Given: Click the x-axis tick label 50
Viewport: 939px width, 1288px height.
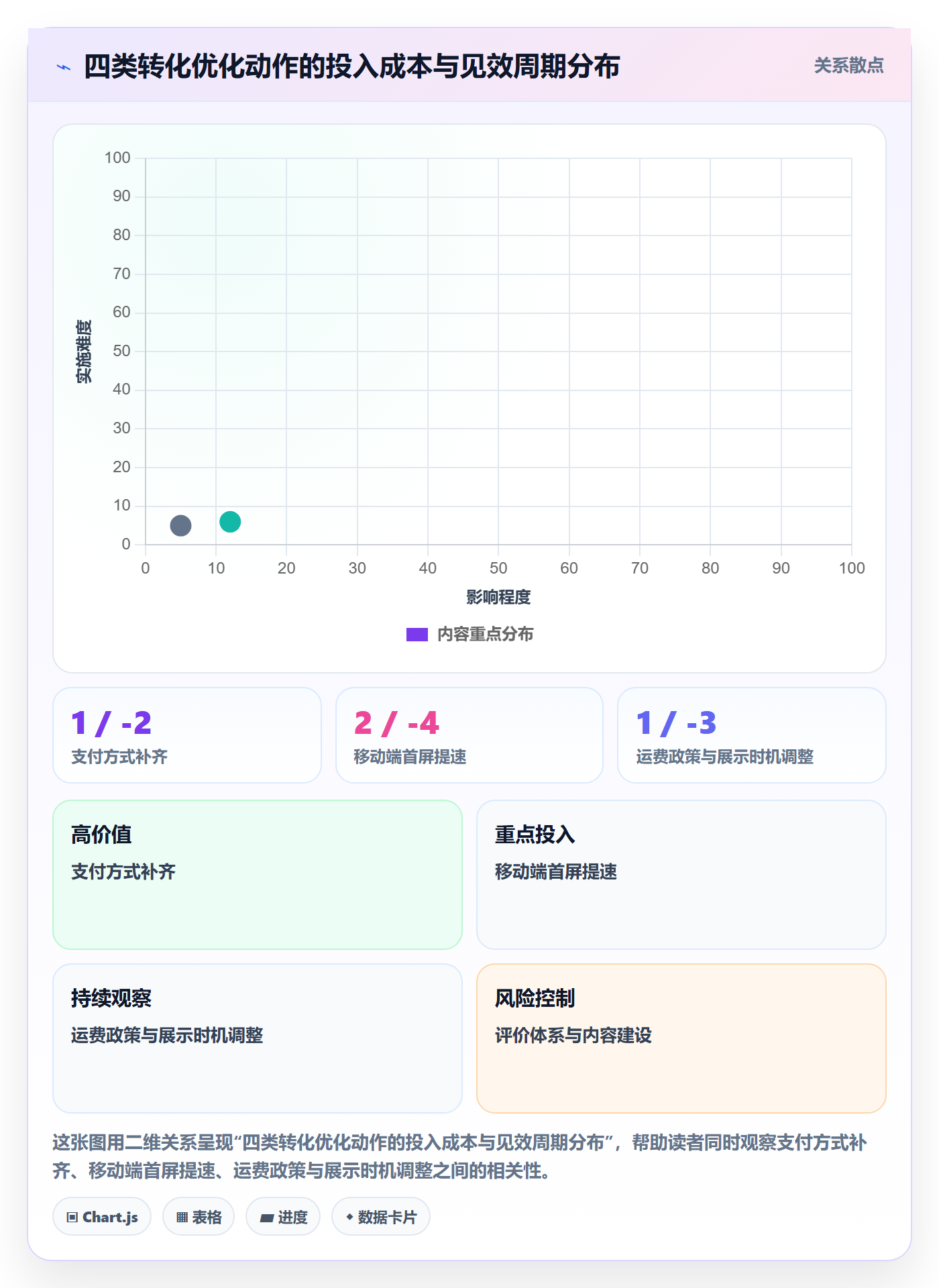Looking at the screenshot, I should (x=498, y=568).
